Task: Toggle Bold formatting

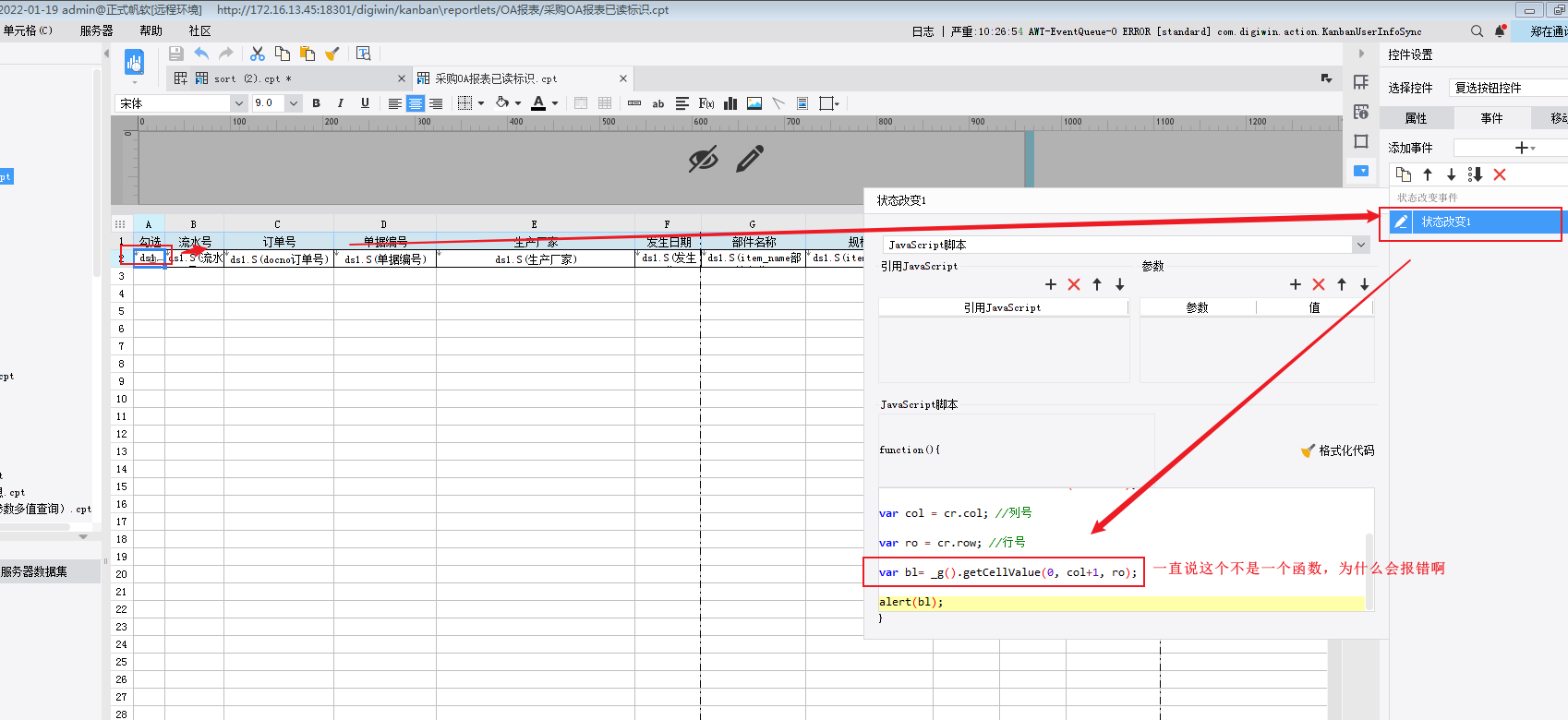Action: pyautogui.click(x=317, y=103)
